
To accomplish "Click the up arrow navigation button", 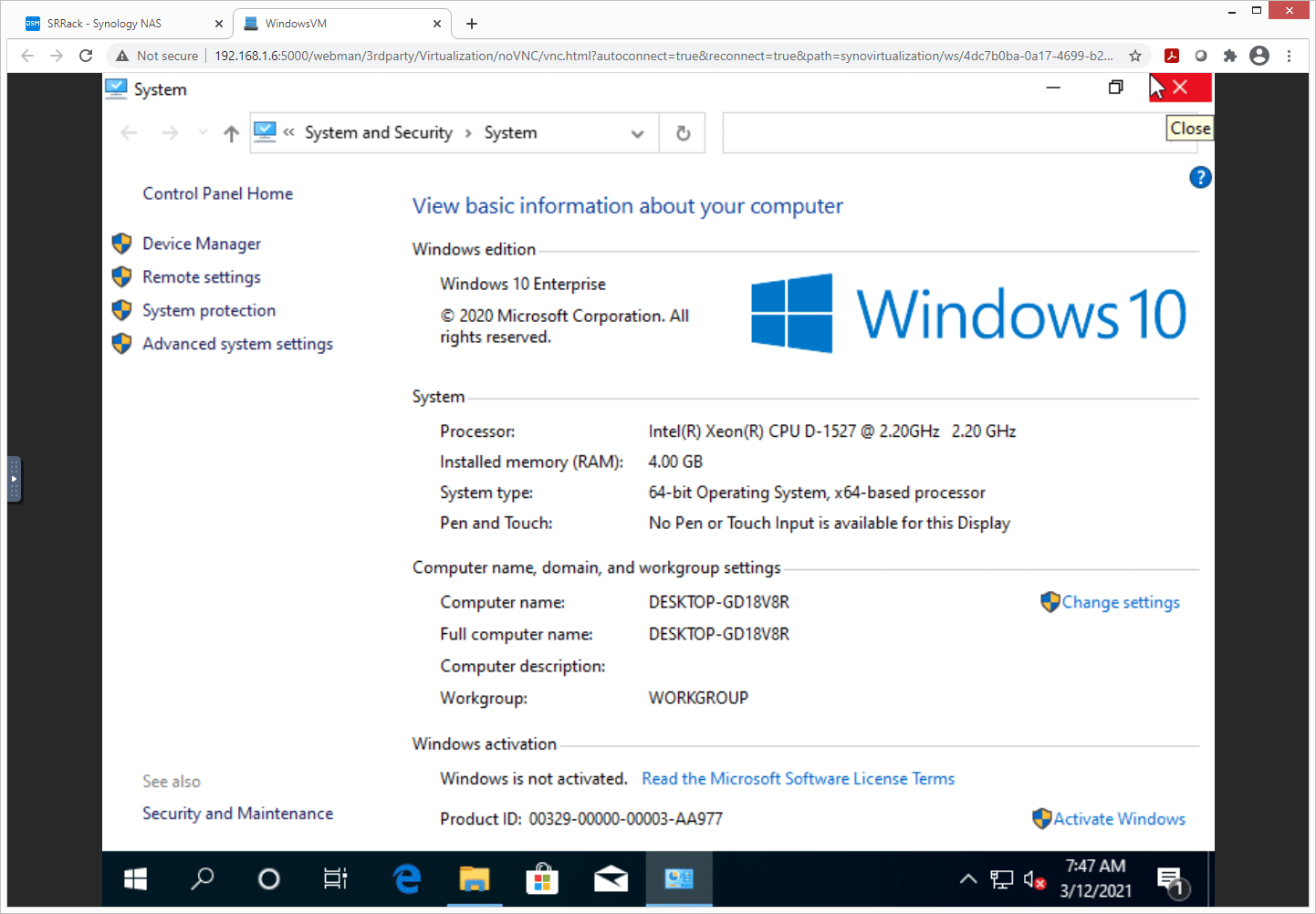I will click(231, 134).
